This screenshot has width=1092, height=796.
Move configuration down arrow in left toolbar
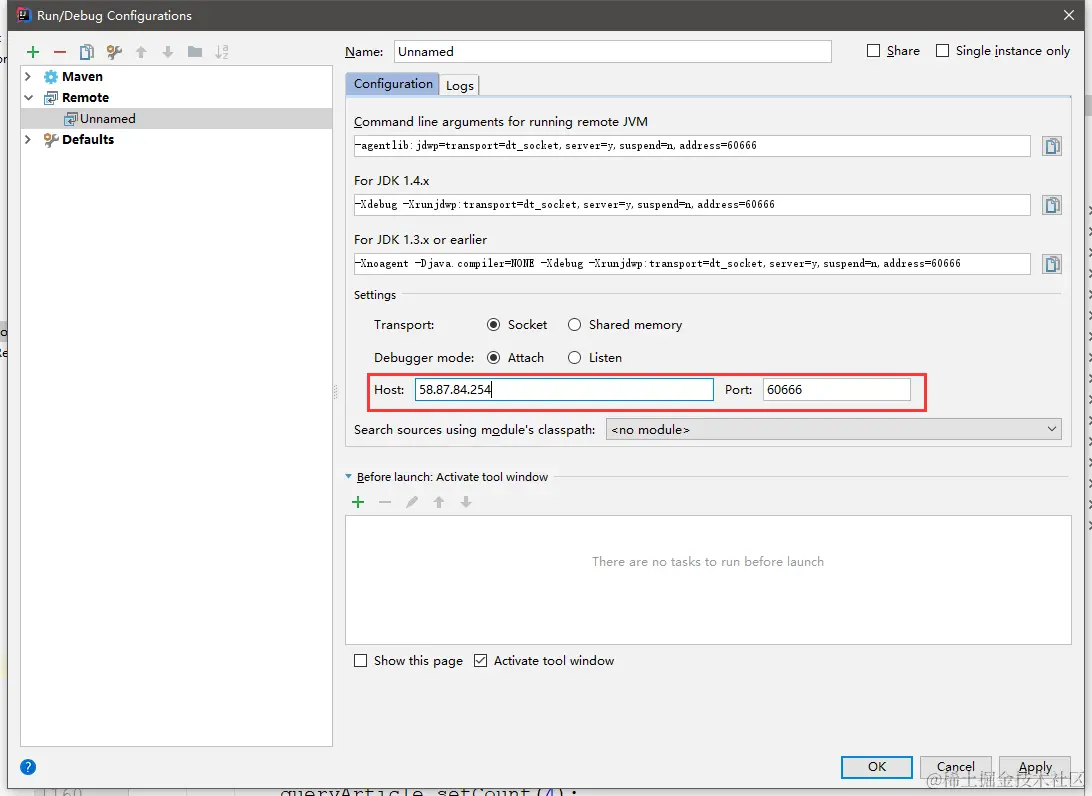pos(168,52)
